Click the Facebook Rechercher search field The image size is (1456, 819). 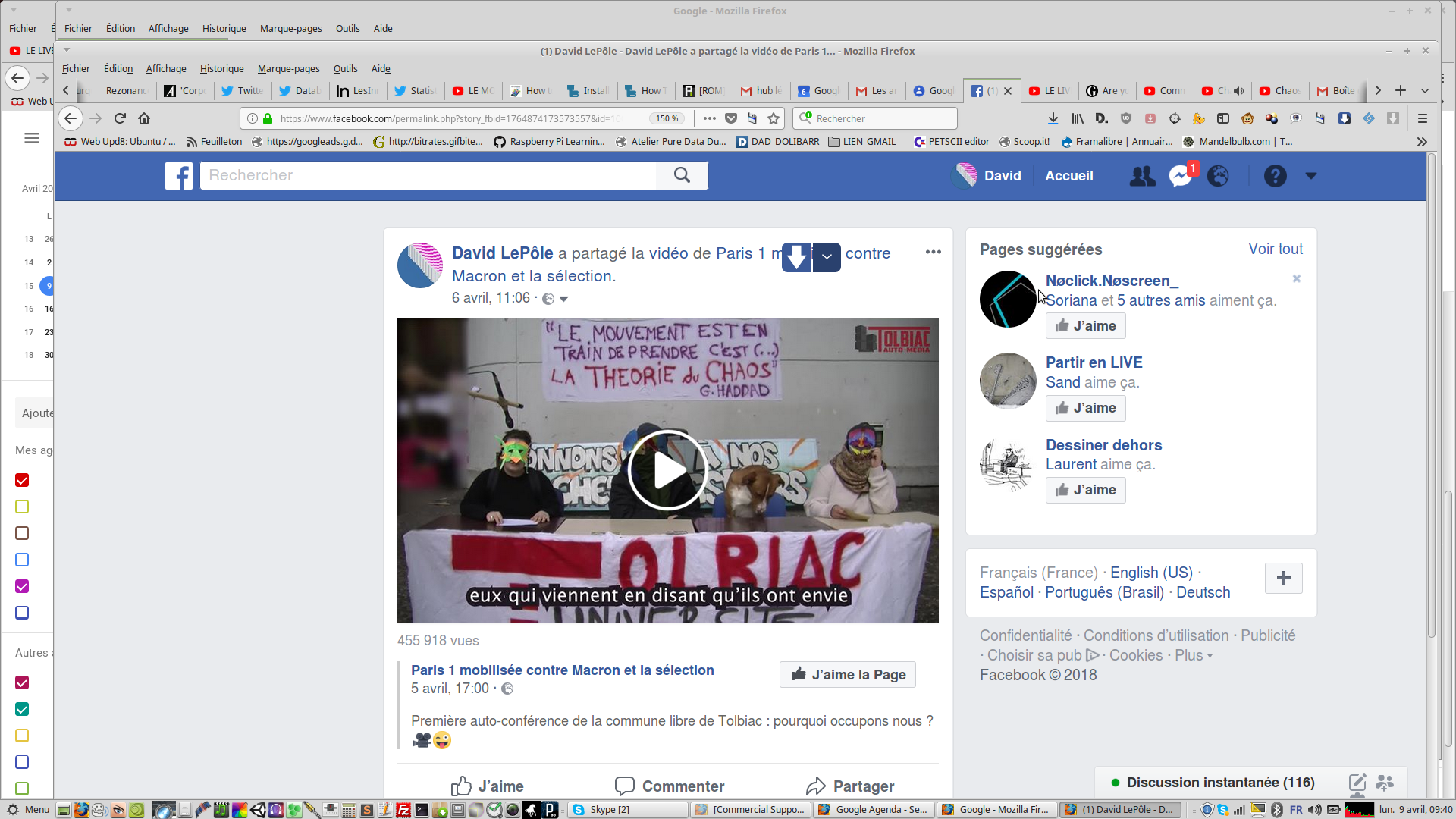[428, 175]
